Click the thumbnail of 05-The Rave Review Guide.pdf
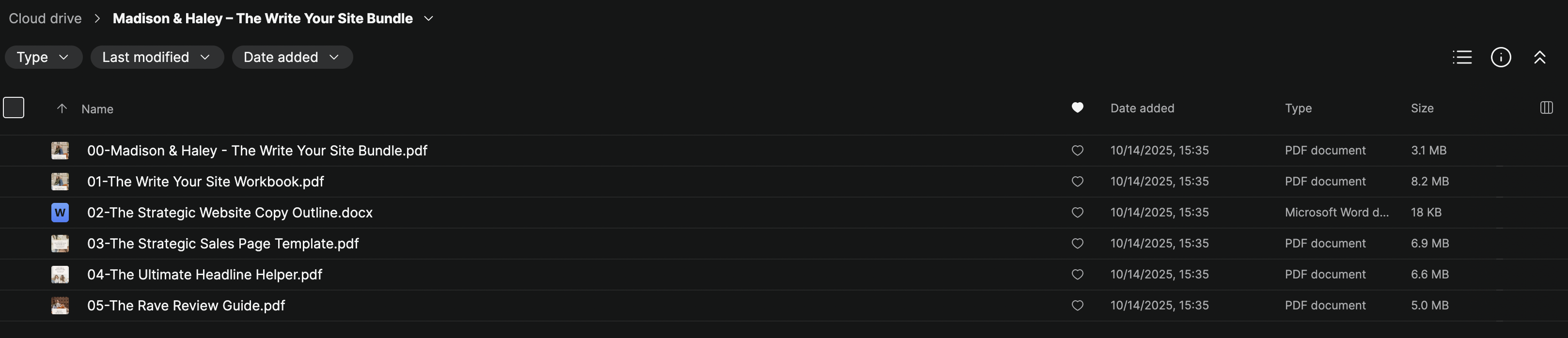 (x=60, y=306)
